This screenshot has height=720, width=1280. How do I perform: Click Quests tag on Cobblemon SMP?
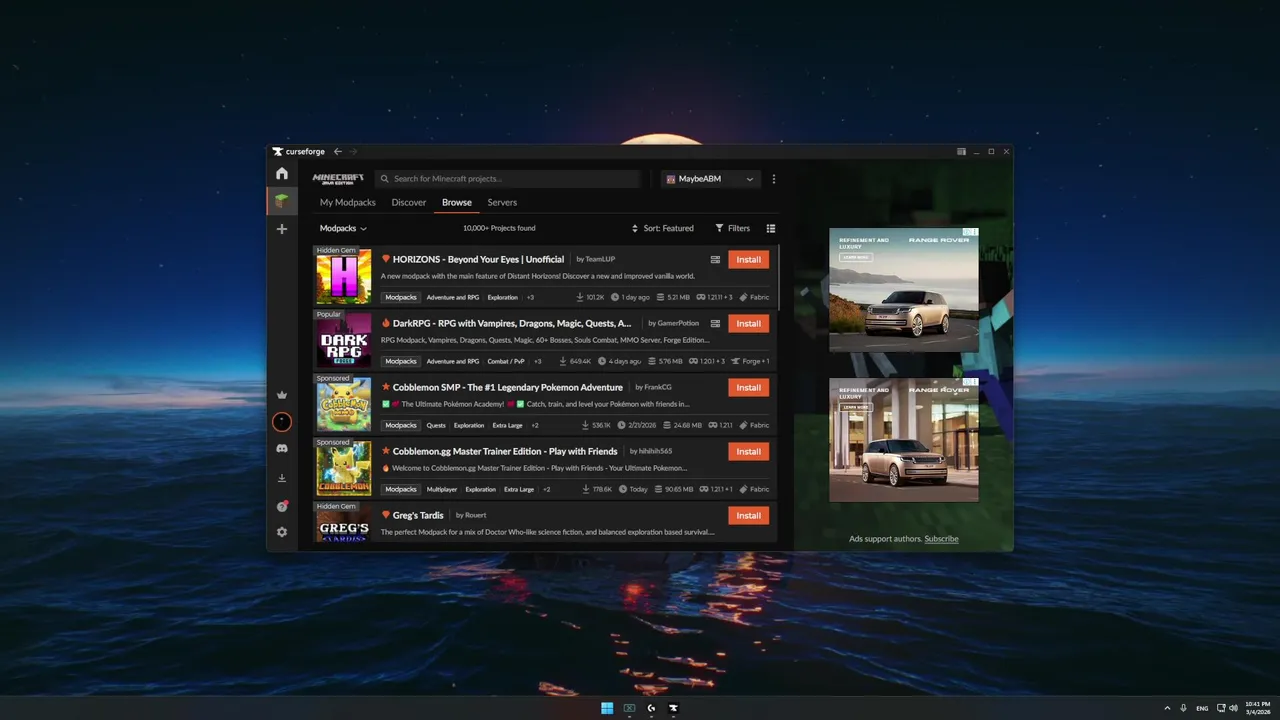click(x=436, y=425)
